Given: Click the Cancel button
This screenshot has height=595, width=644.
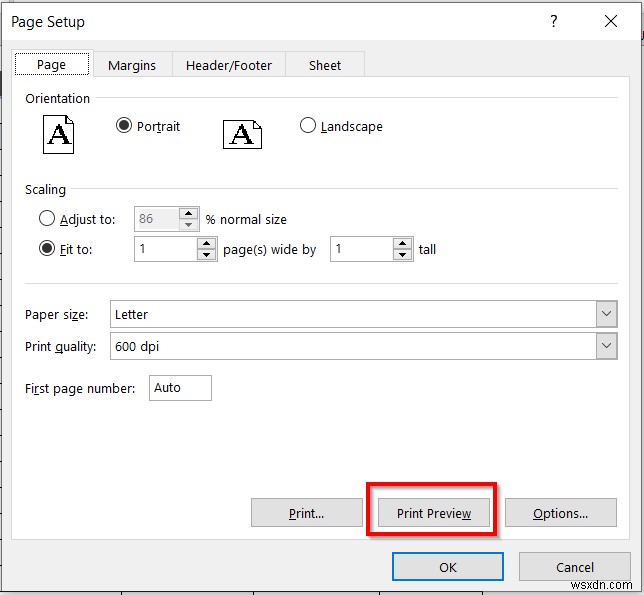Looking at the screenshot, I should click(x=575, y=567).
